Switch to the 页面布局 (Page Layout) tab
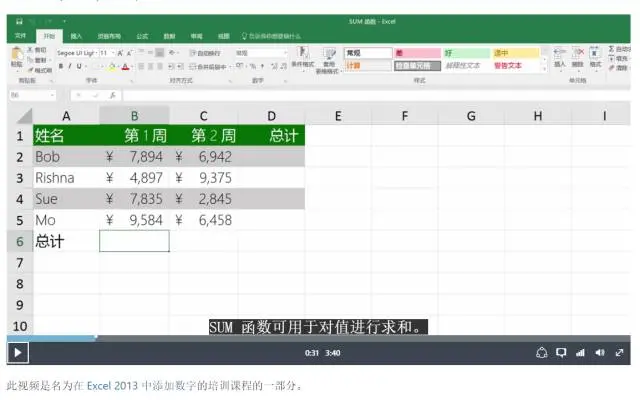 (109, 36)
